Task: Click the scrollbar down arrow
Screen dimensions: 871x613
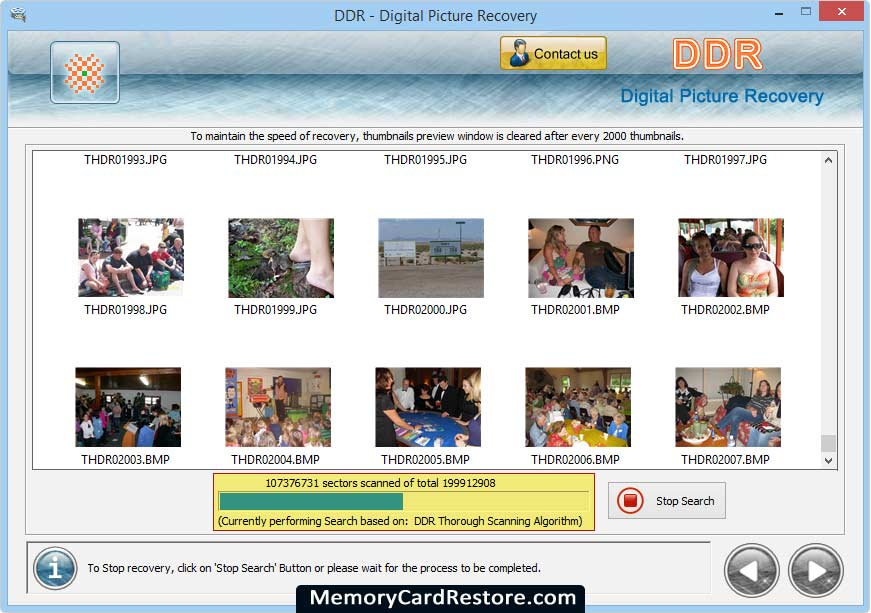Action: 828,460
